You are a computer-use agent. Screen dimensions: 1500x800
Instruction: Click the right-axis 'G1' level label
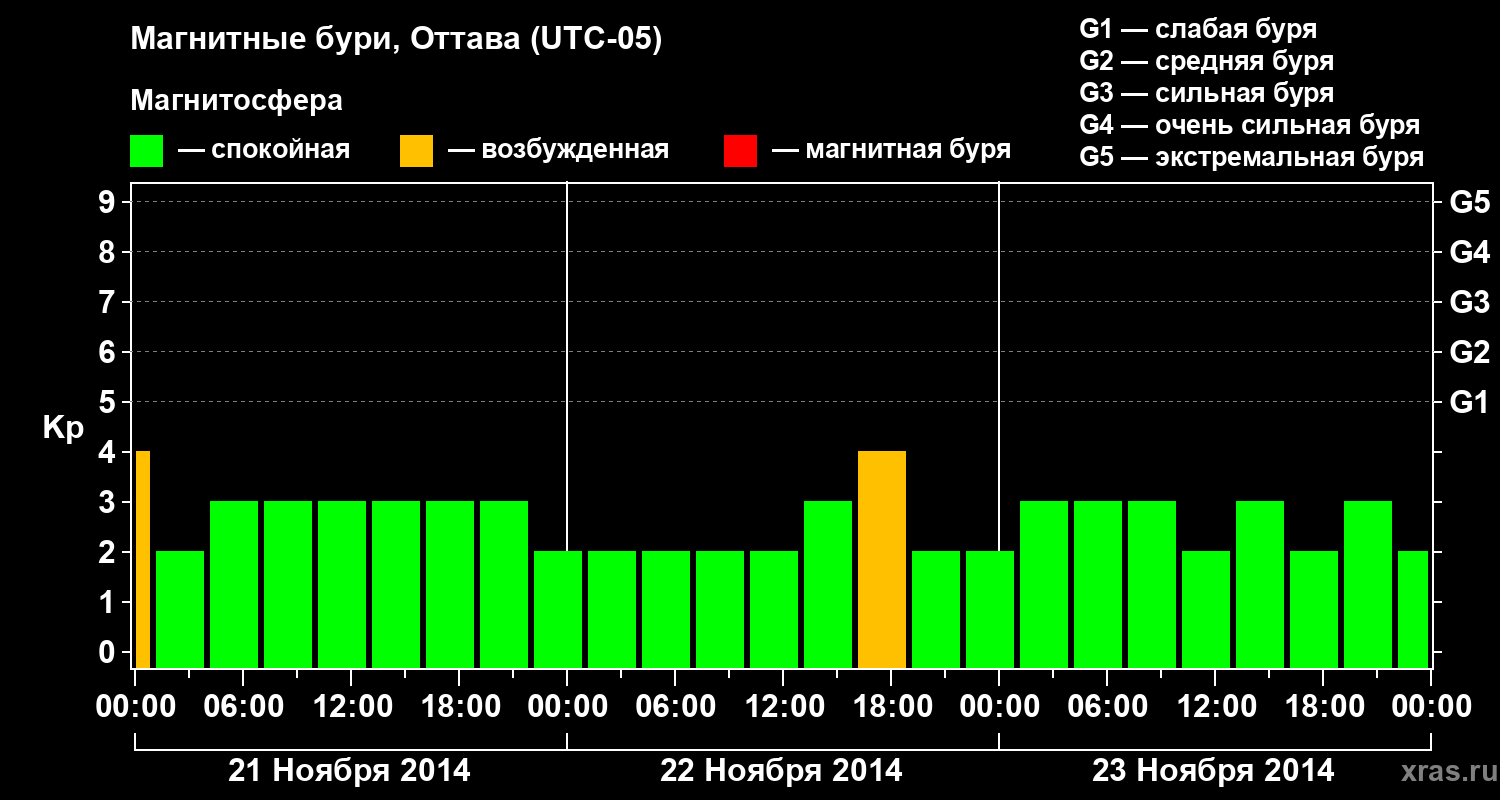pyautogui.click(x=1469, y=403)
